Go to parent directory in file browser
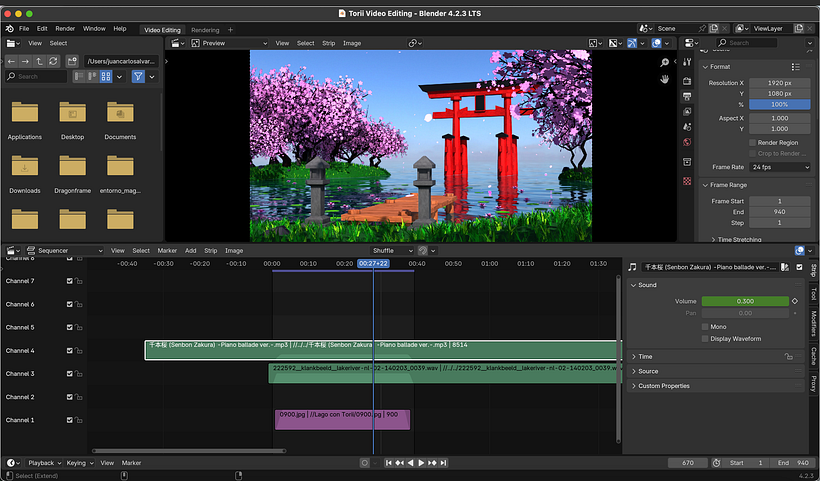Image resolution: width=820 pixels, height=481 pixels. pyautogui.click(x=39, y=61)
